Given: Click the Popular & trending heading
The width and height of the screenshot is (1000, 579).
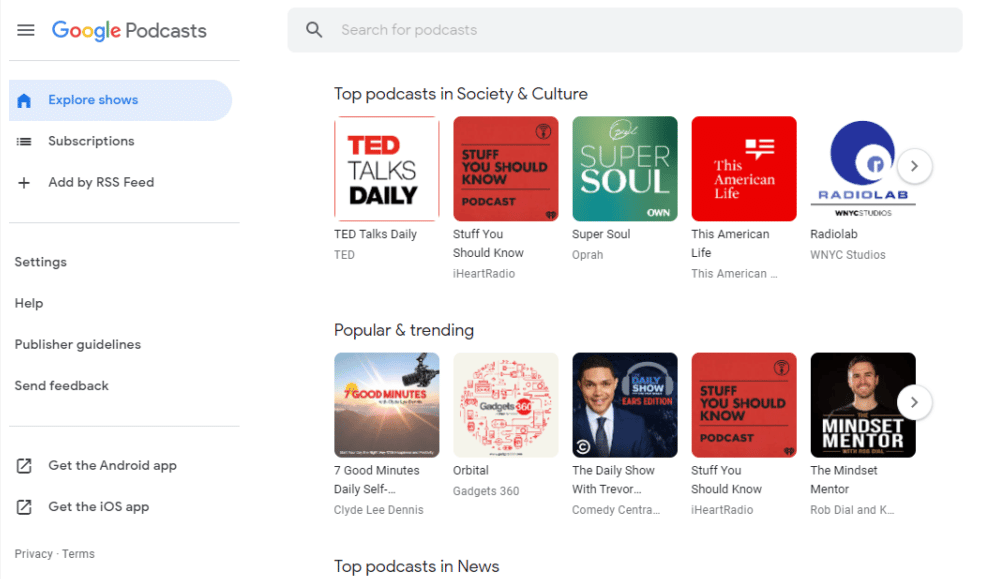Looking at the screenshot, I should [404, 330].
